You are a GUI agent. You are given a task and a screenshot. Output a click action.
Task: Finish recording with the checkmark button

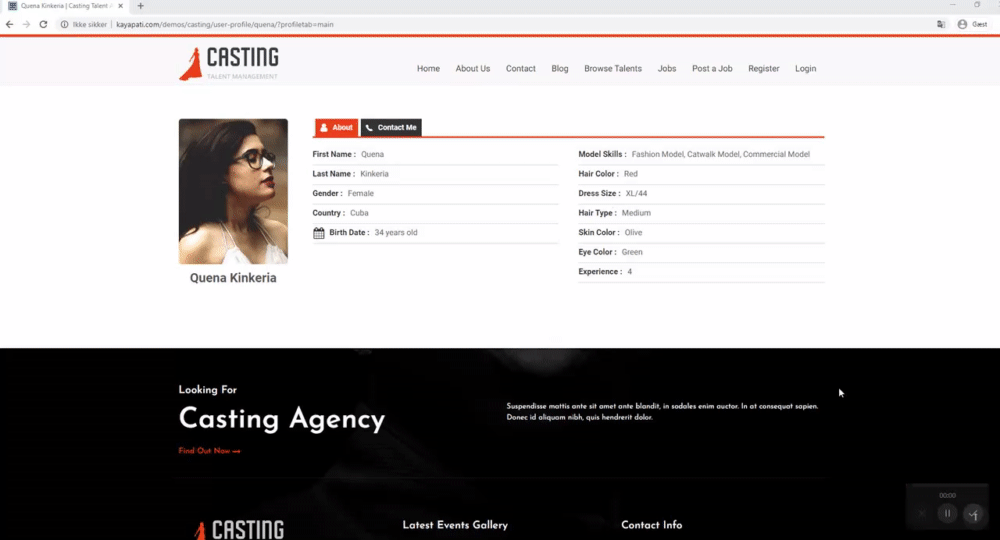973,514
